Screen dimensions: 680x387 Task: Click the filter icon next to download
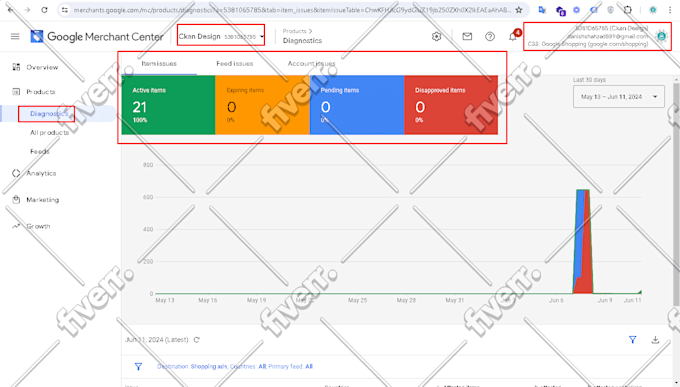tap(633, 340)
